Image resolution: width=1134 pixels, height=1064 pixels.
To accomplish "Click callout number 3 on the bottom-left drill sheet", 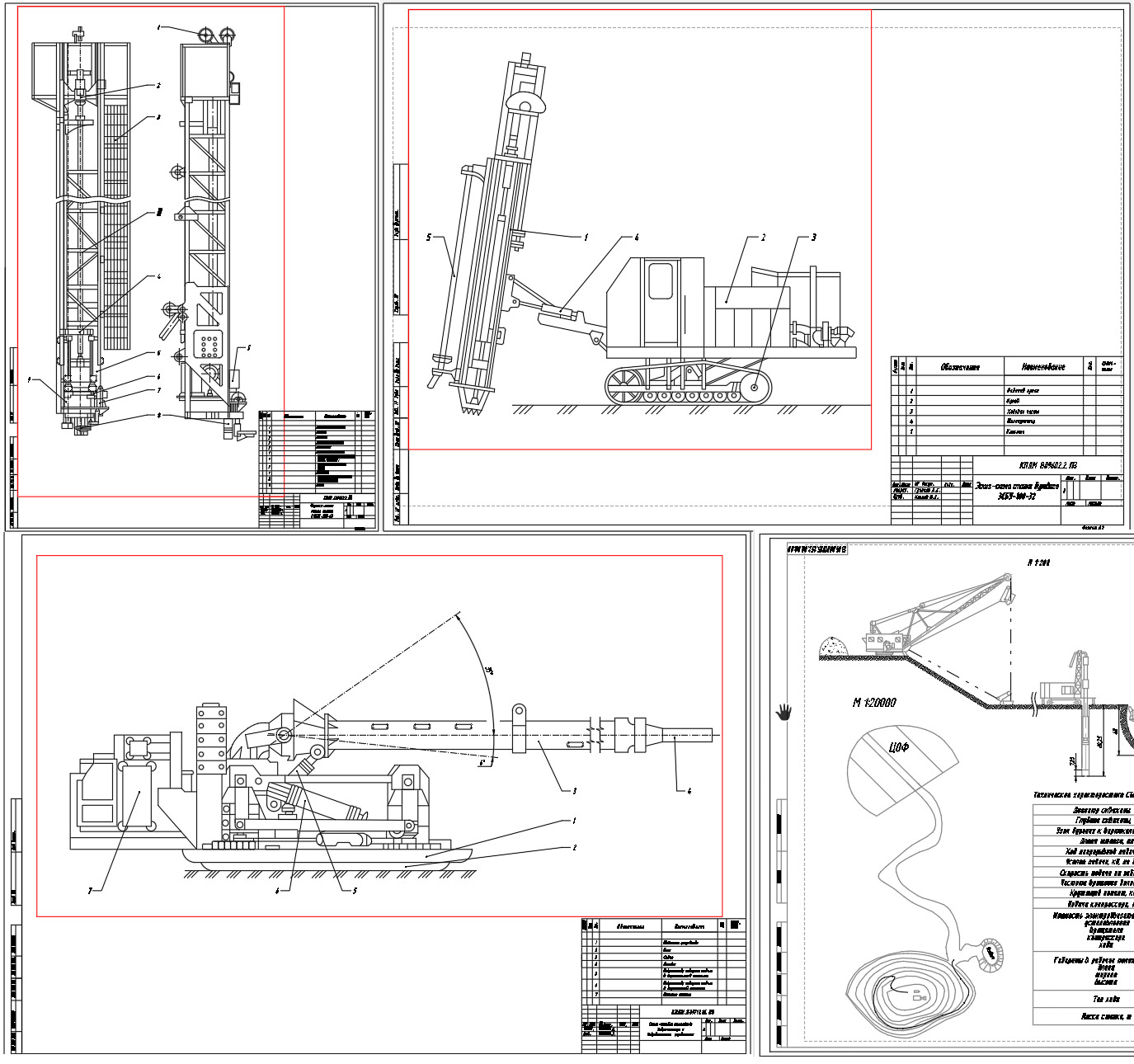I will click(x=574, y=790).
